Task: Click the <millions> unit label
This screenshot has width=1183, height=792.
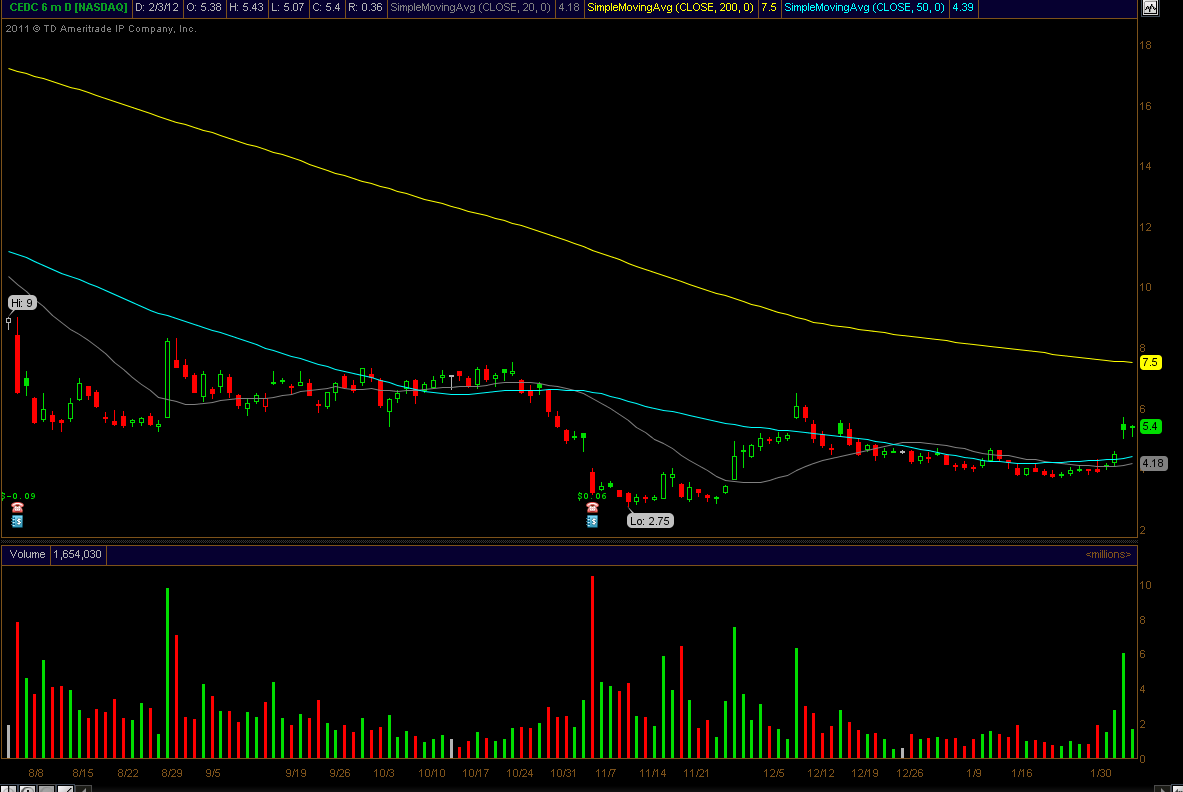Action: click(1108, 554)
